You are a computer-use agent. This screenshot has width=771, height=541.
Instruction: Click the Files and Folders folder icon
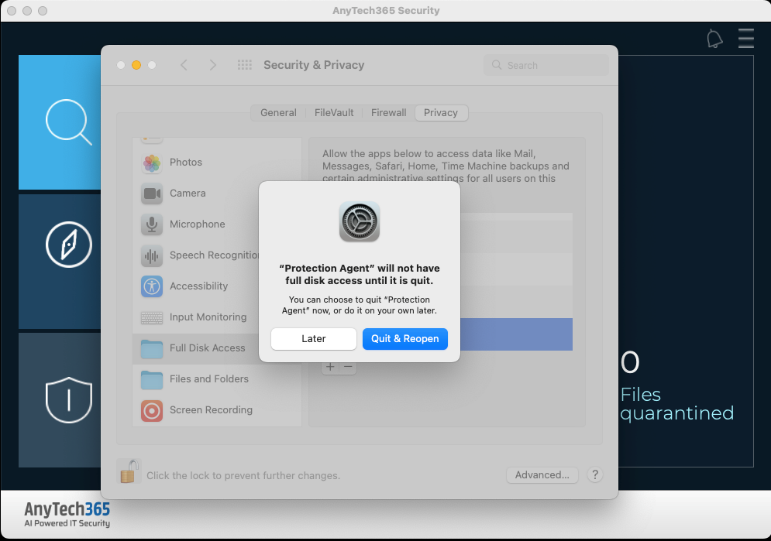(x=152, y=380)
